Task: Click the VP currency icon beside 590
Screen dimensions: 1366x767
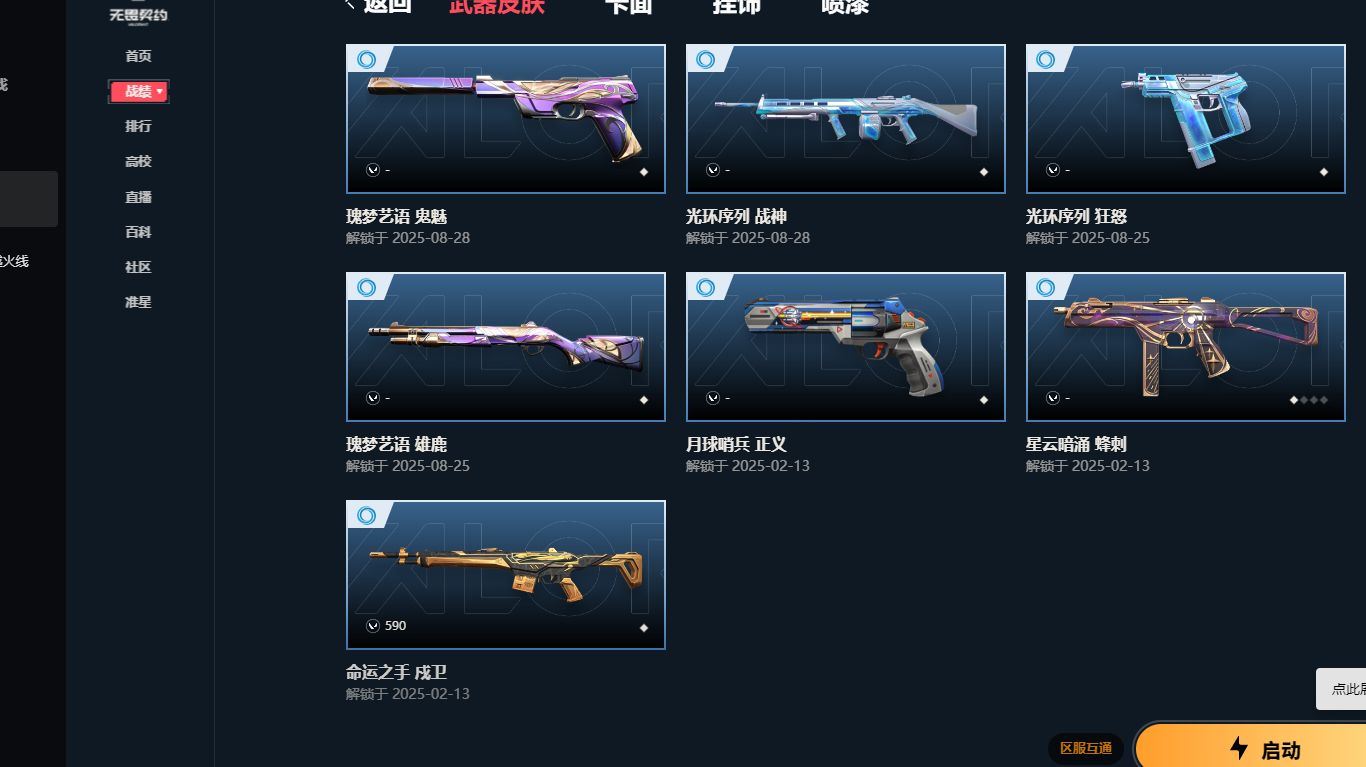Action: point(373,626)
